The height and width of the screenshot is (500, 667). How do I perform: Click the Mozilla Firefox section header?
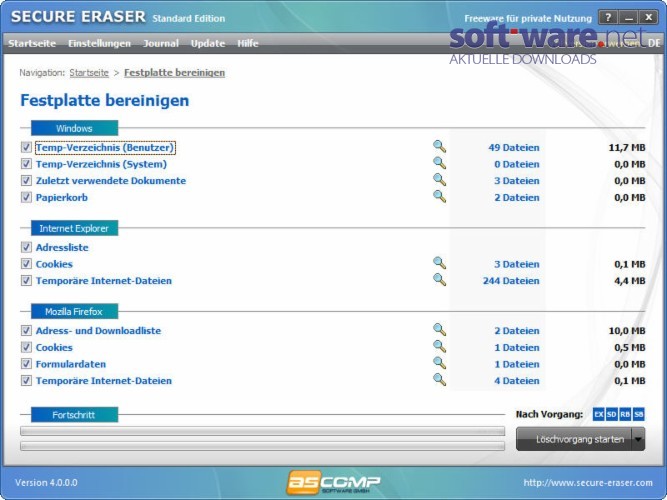(74, 311)
